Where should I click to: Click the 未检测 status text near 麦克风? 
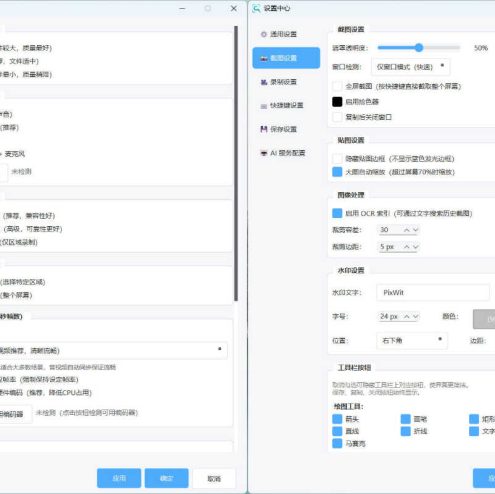21,171
